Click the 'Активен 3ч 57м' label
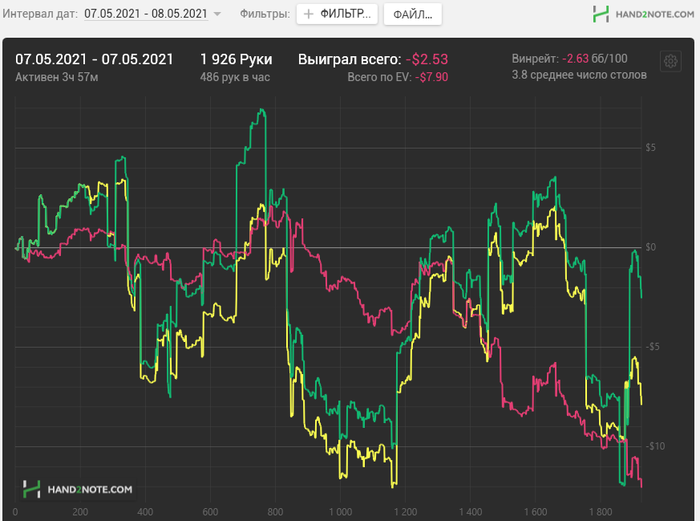The image size is (700, 521). click(57, 77)
